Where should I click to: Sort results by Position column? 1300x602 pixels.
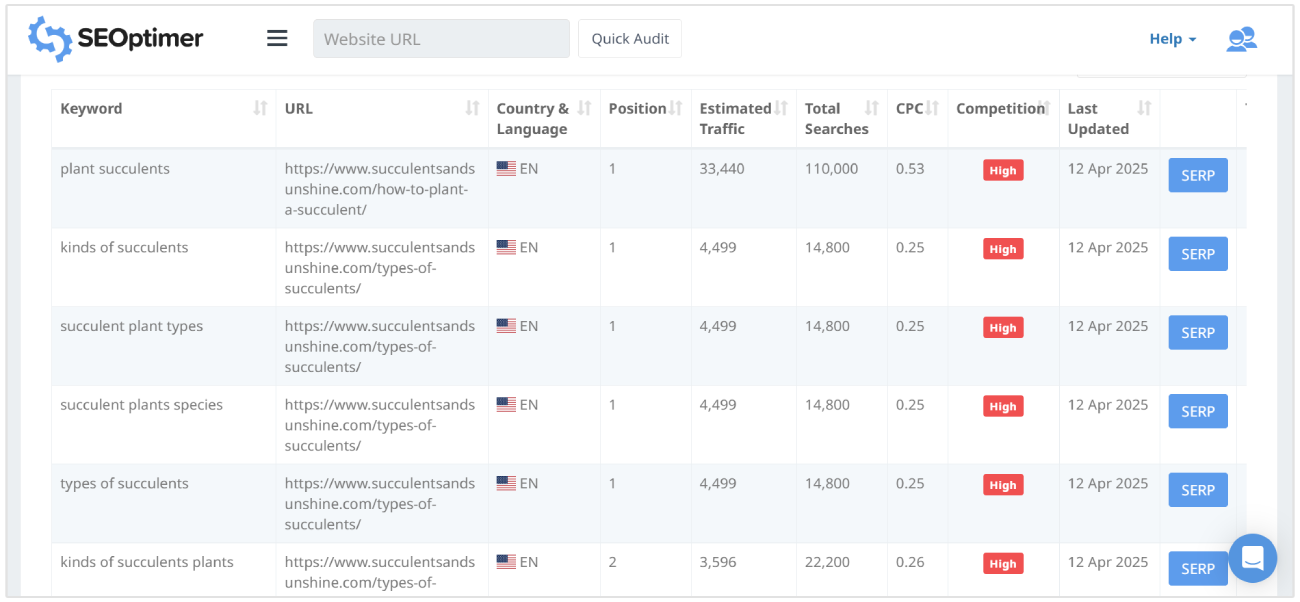(677, 108)
